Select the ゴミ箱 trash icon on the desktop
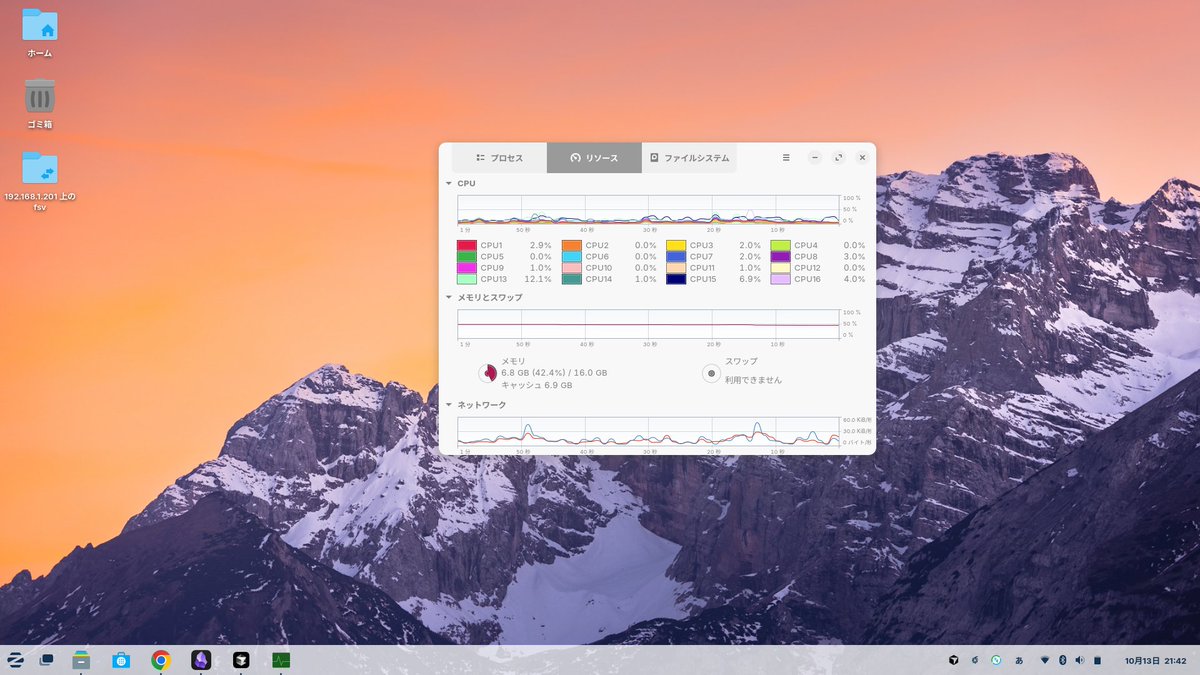This screenshot has height=675, width=1200. tap(40, 104)
